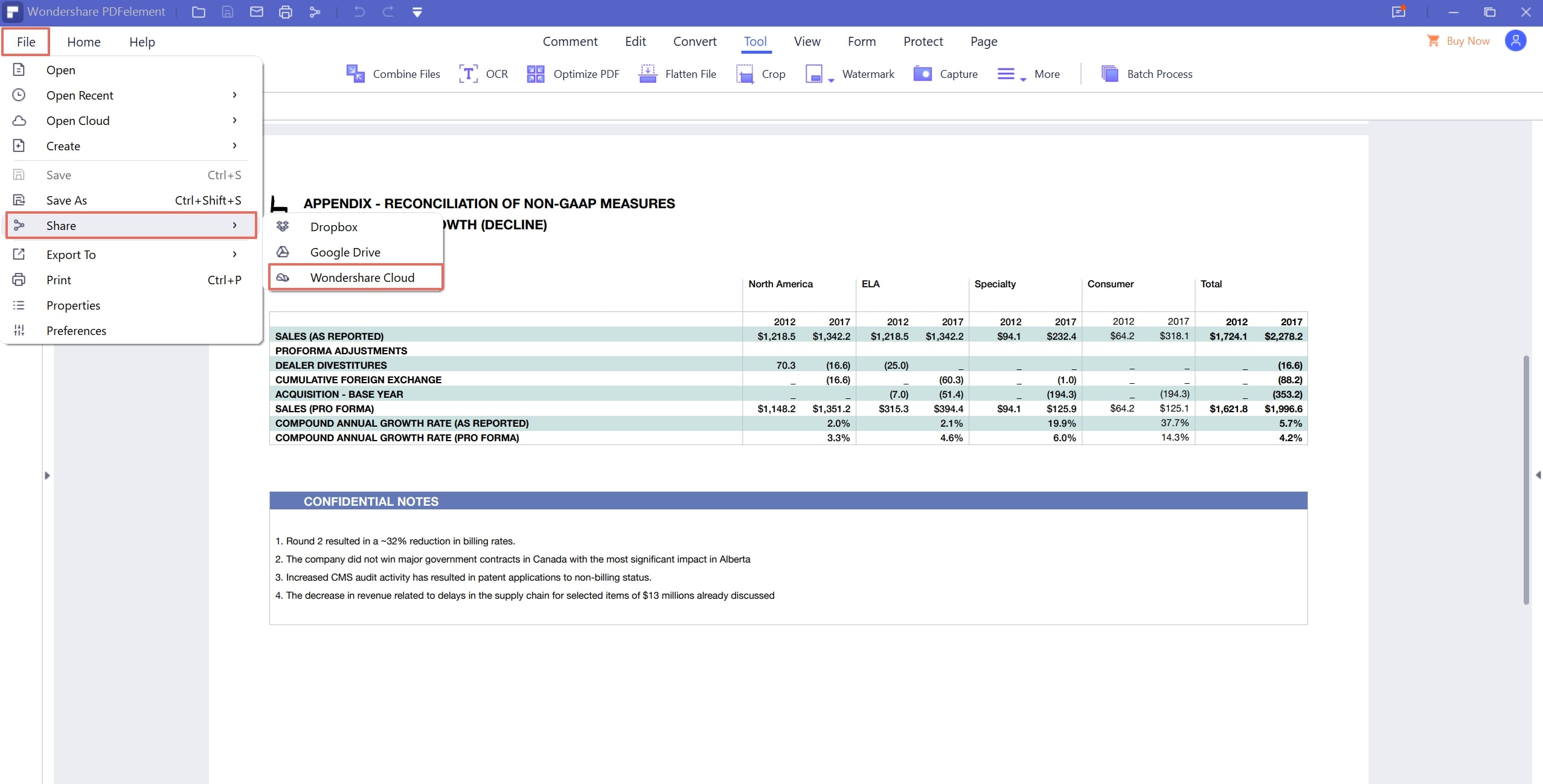Launch Batch Process
This screenshot has width=1543, height=784.
1146,74
